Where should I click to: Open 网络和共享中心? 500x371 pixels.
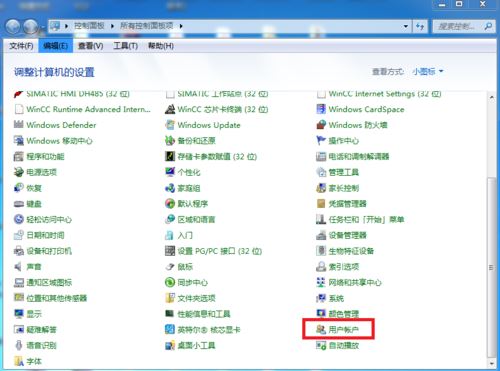(x=349, y=282)
